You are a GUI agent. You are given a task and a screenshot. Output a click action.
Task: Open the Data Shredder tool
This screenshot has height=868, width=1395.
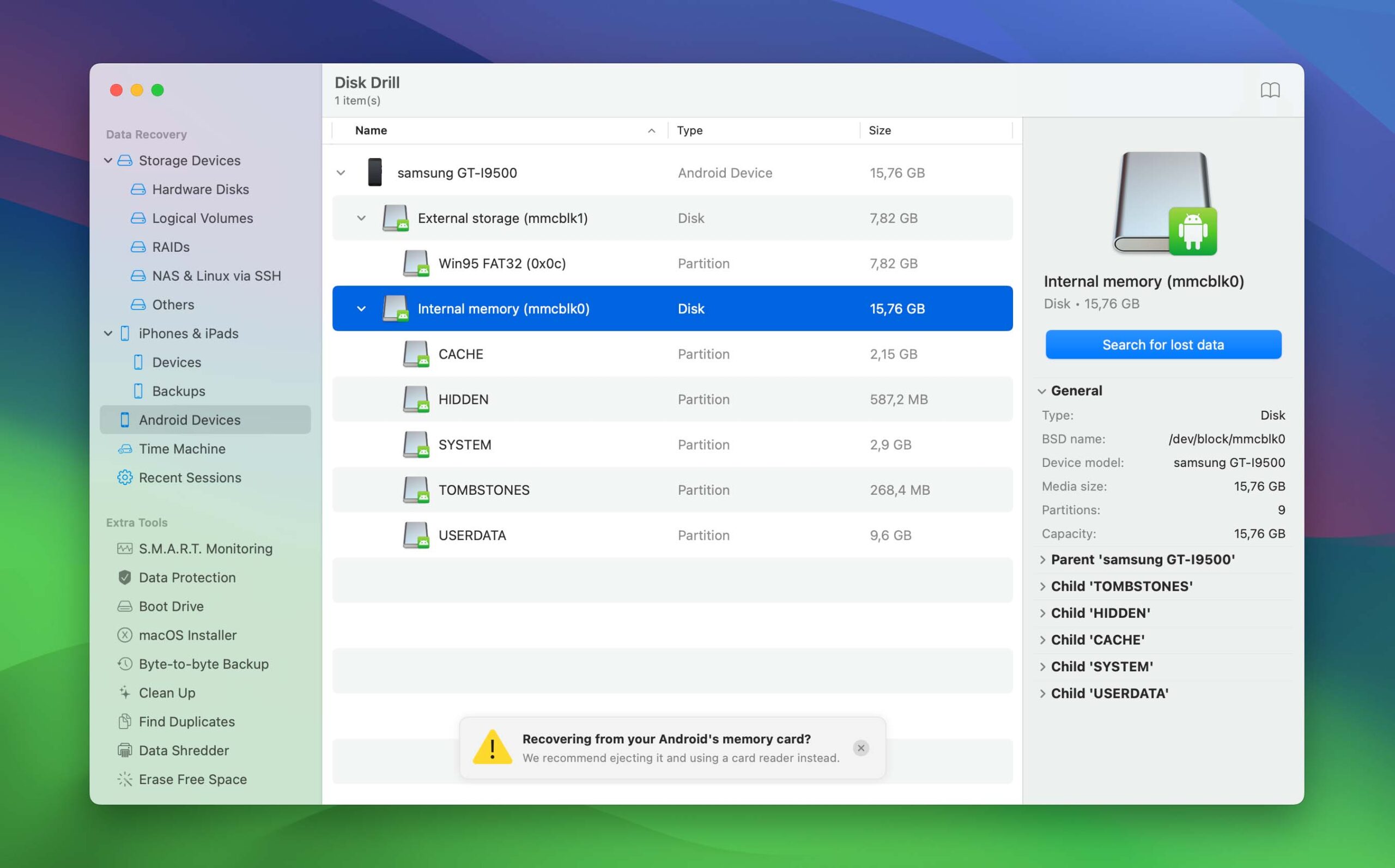pos(184,750)
